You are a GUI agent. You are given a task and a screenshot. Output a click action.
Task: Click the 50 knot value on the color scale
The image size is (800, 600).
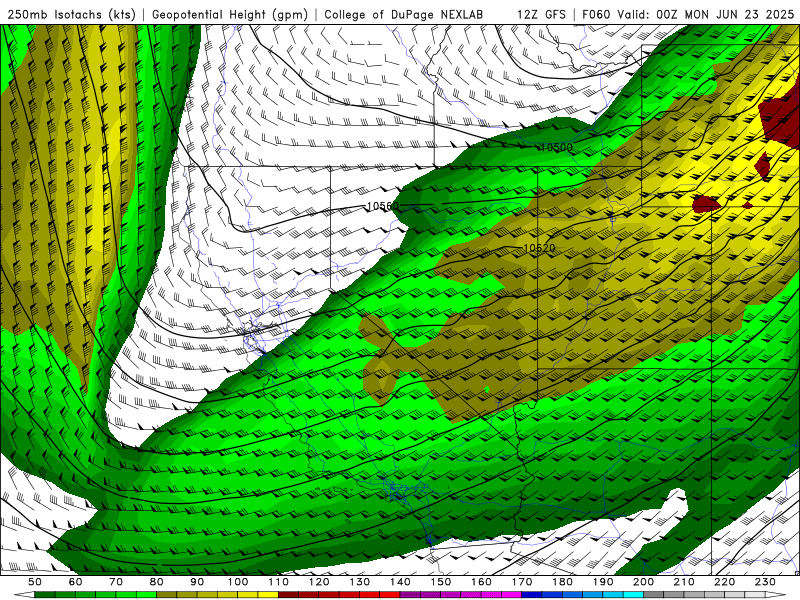35,582
